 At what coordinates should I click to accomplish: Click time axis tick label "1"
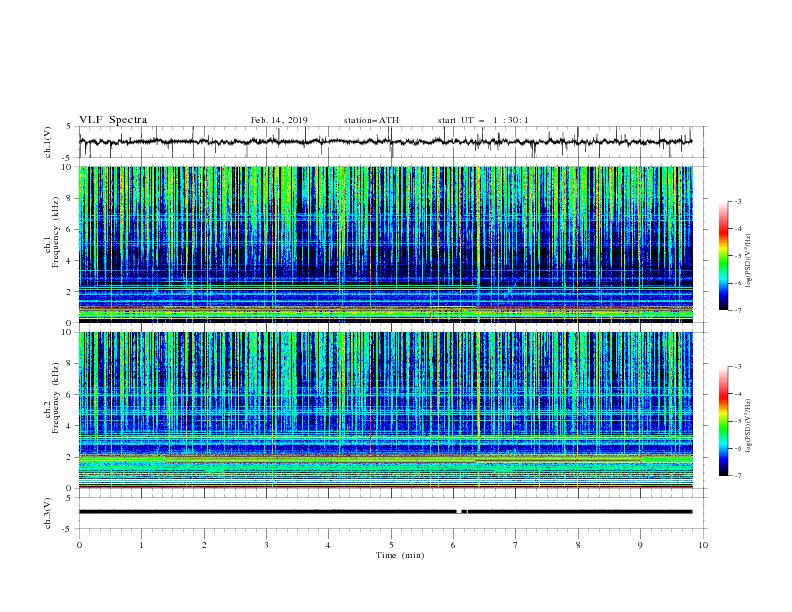click(x=141, y=545)
